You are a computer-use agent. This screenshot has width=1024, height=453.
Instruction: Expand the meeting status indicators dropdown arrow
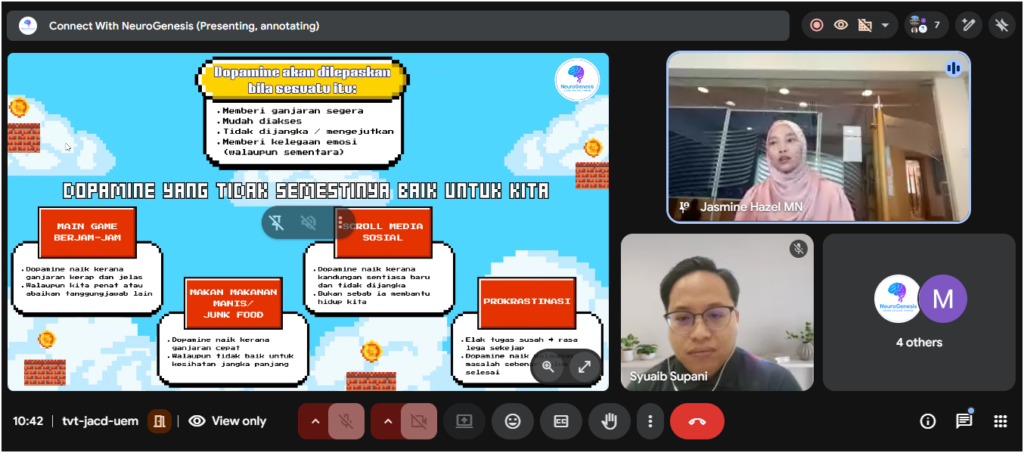885,25
